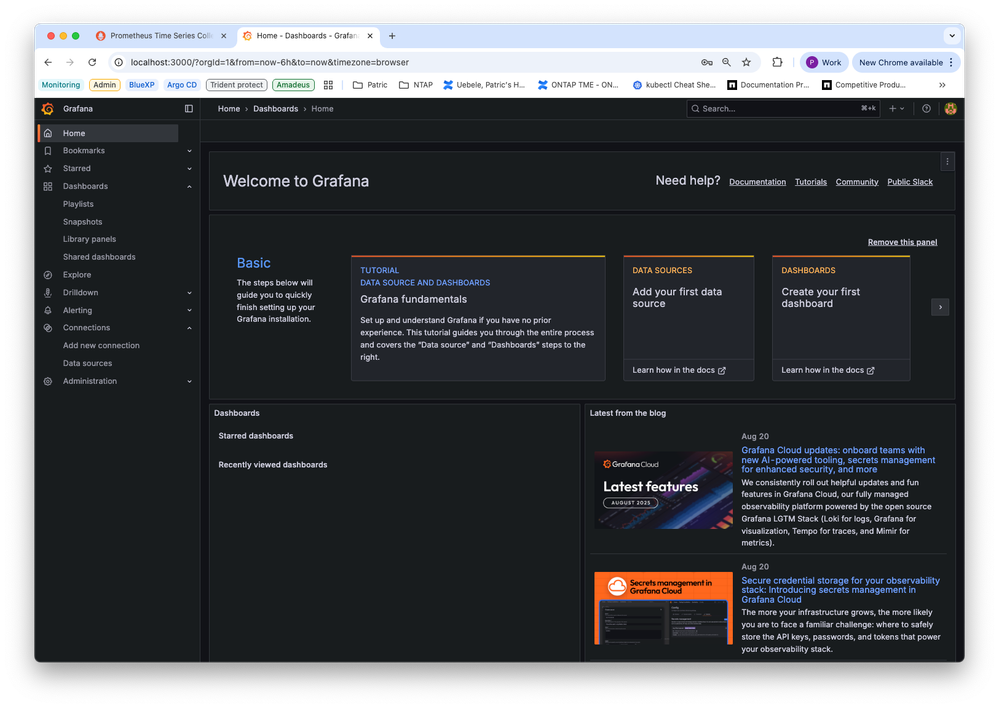Select Playlists under Dashboards
999x708 pixels.
(x=78, y=204)
